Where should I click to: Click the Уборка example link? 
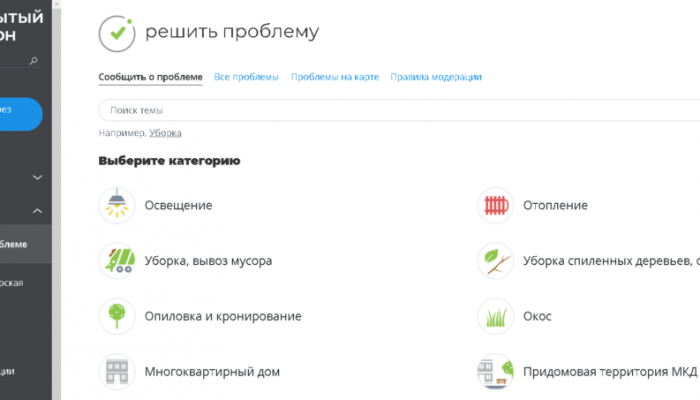point(165,133)
